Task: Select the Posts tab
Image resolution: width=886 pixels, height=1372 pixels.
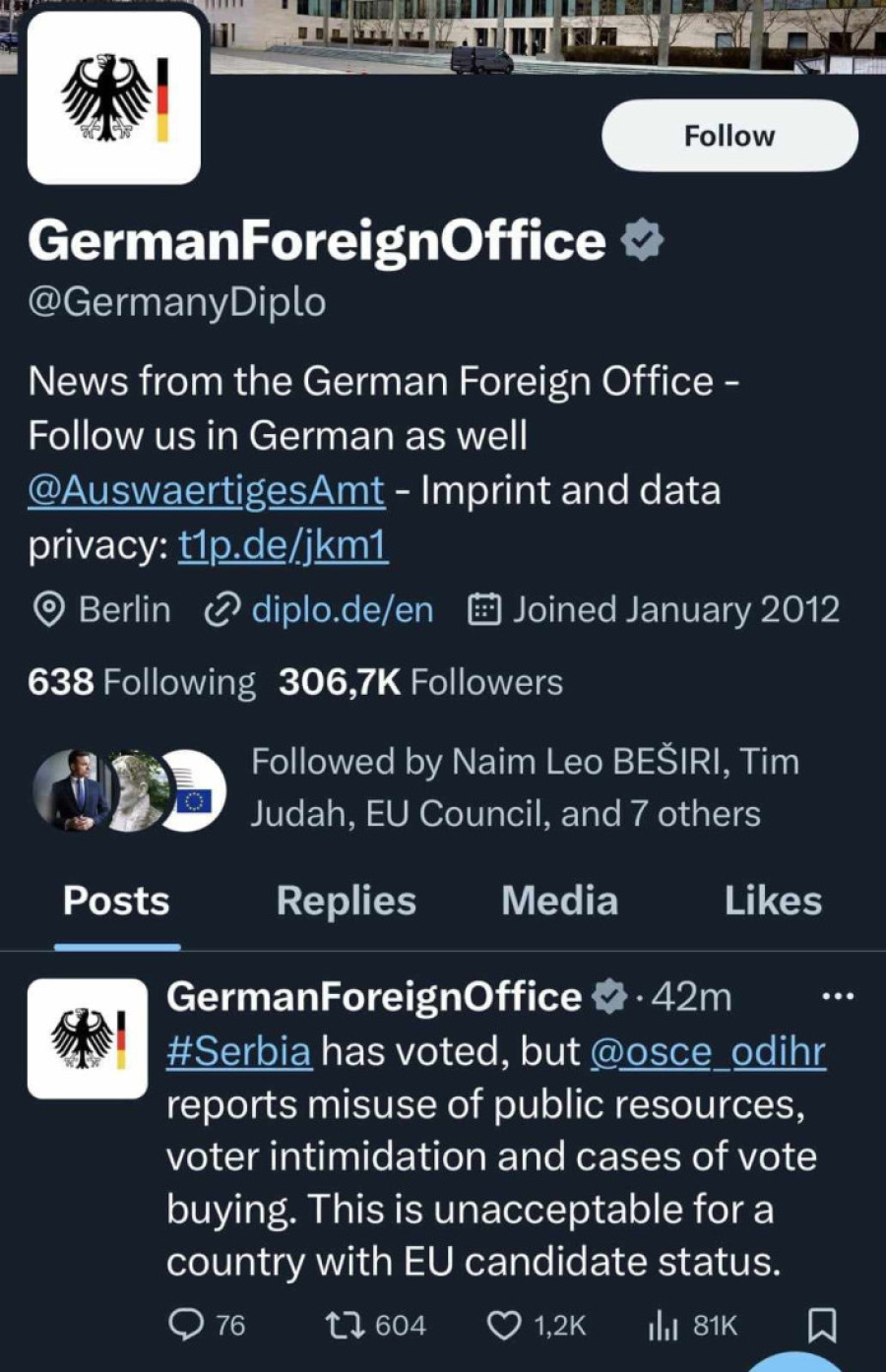Action: (x=116, y=901)
